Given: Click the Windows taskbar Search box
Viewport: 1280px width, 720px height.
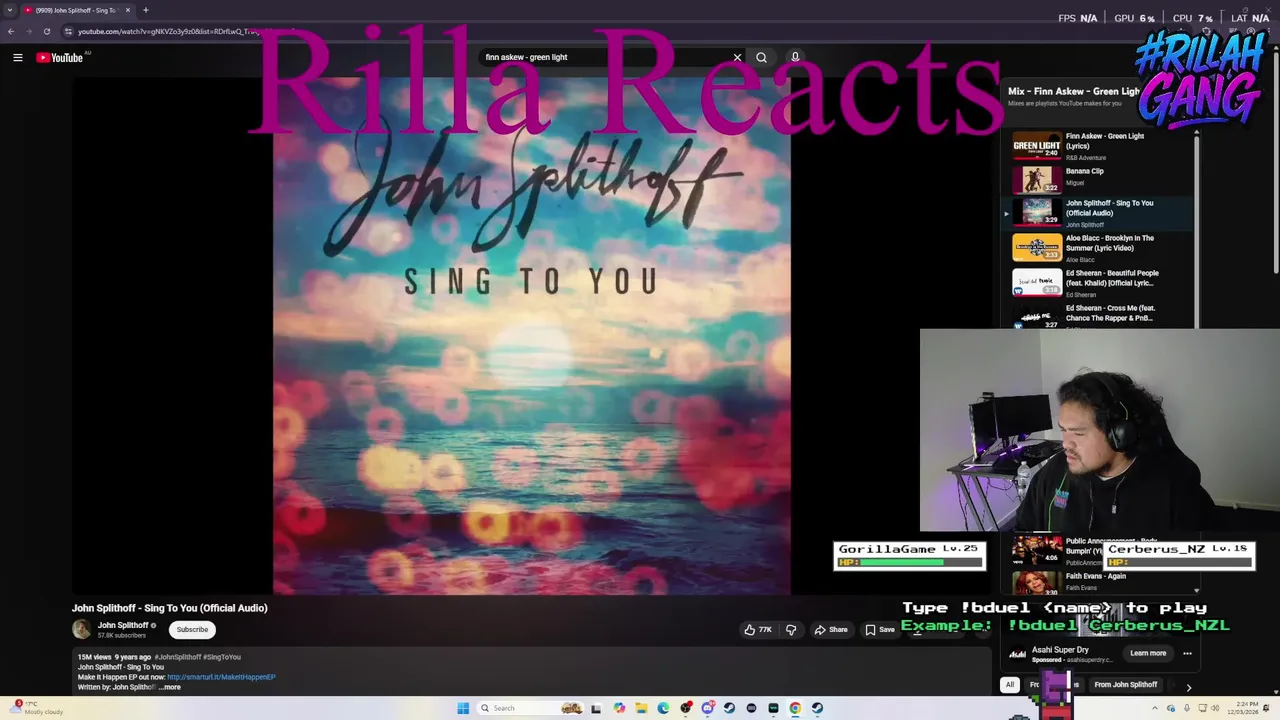Looking at the screenshot, I should click(530, 708).
